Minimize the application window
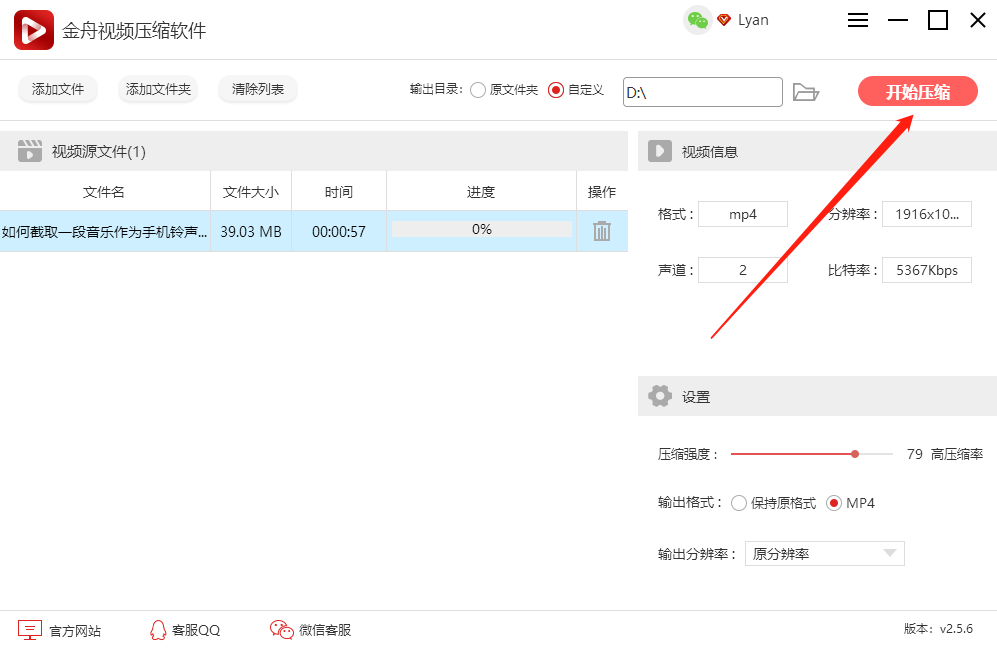Screen dimensions: 997x649 point(898,20)
